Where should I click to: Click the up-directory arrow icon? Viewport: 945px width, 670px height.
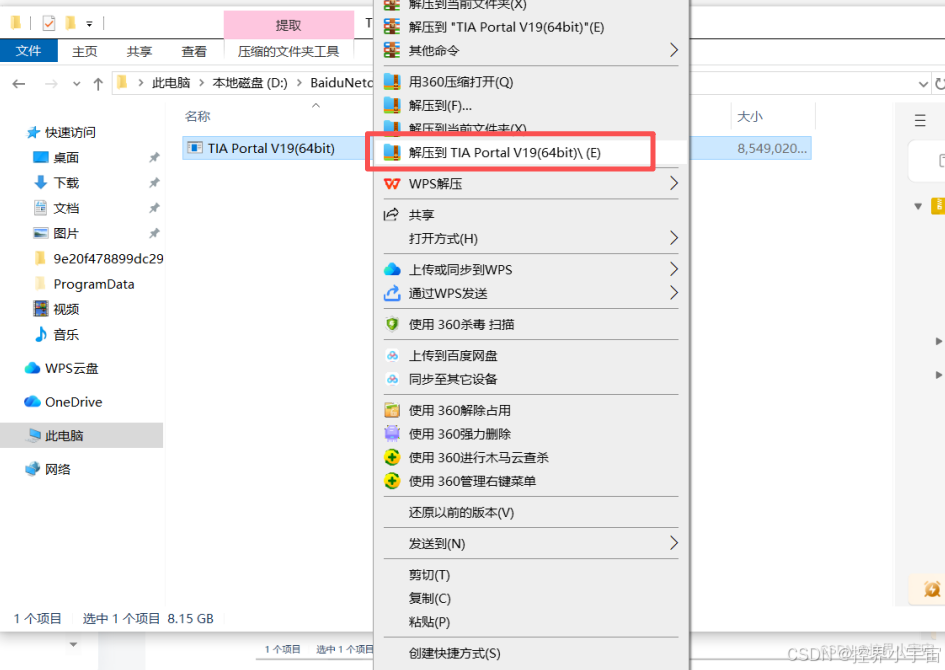[98, 84]
